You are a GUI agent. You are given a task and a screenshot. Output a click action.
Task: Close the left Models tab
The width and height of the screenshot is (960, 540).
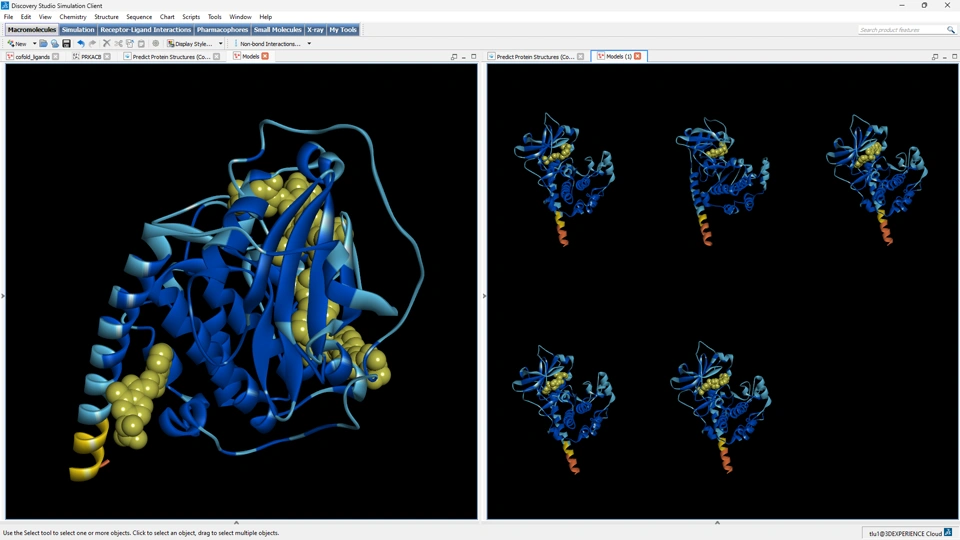[x=265, y=56]
